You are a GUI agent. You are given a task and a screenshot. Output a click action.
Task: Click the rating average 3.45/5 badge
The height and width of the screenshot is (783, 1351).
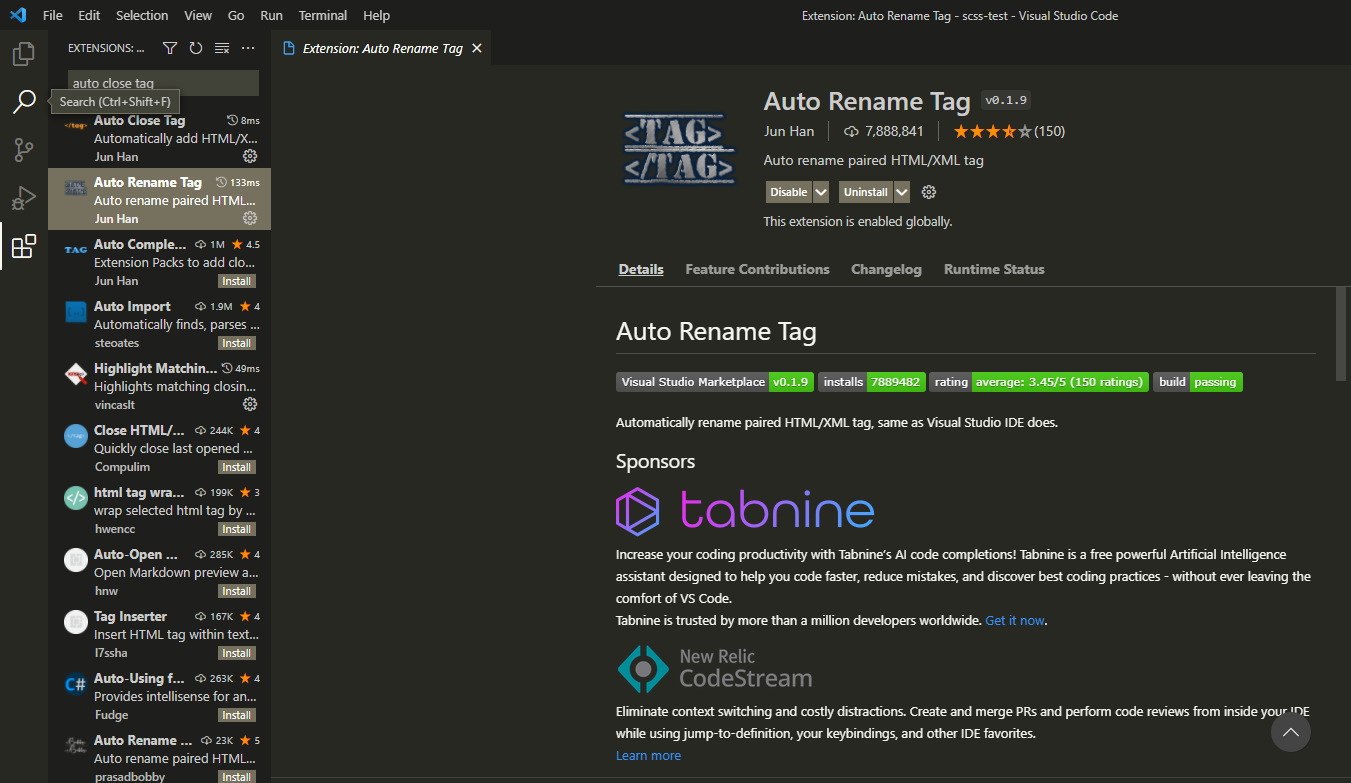tap(1038, 382)
